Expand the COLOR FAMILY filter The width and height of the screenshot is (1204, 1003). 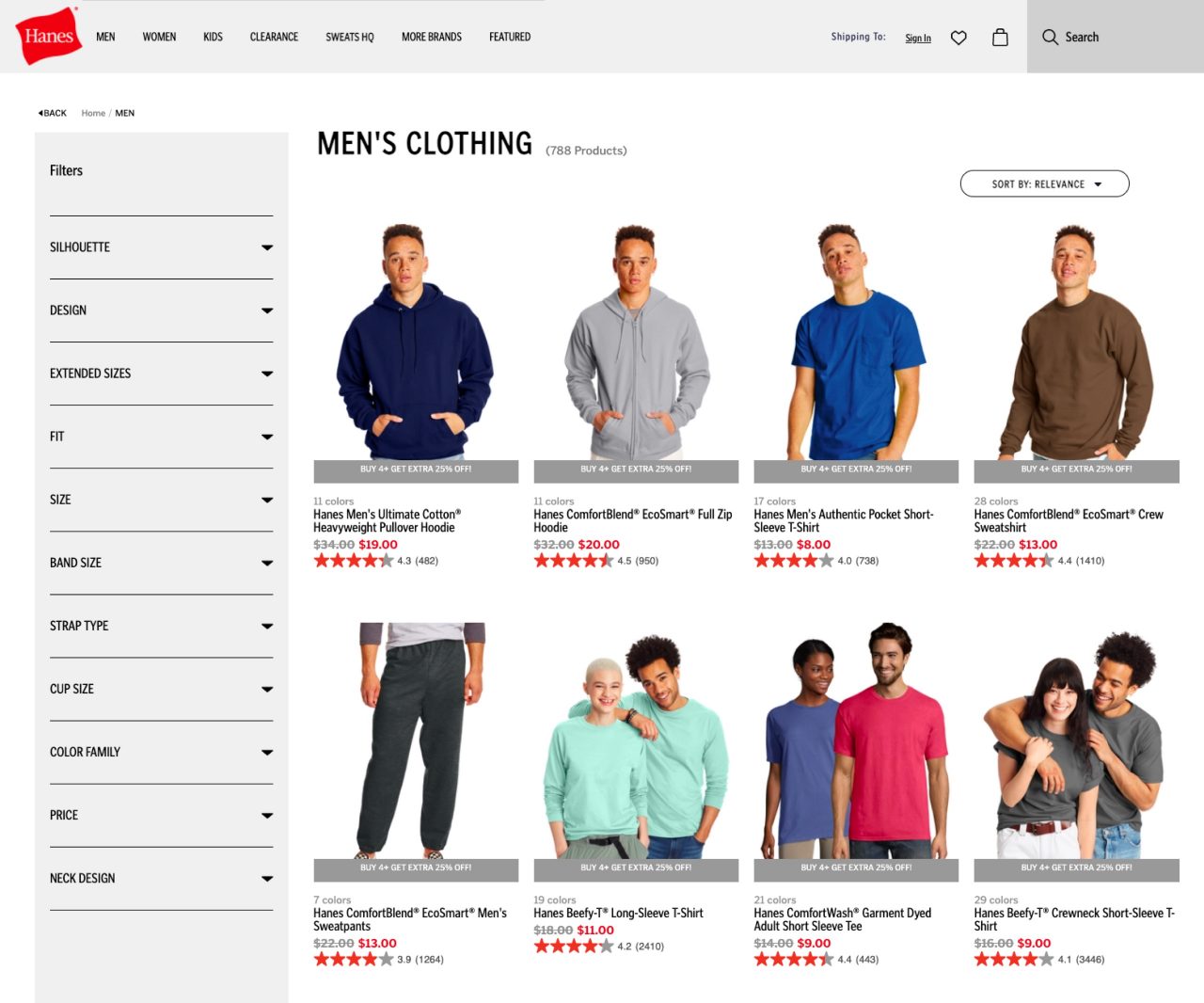[x=161, y=752]
